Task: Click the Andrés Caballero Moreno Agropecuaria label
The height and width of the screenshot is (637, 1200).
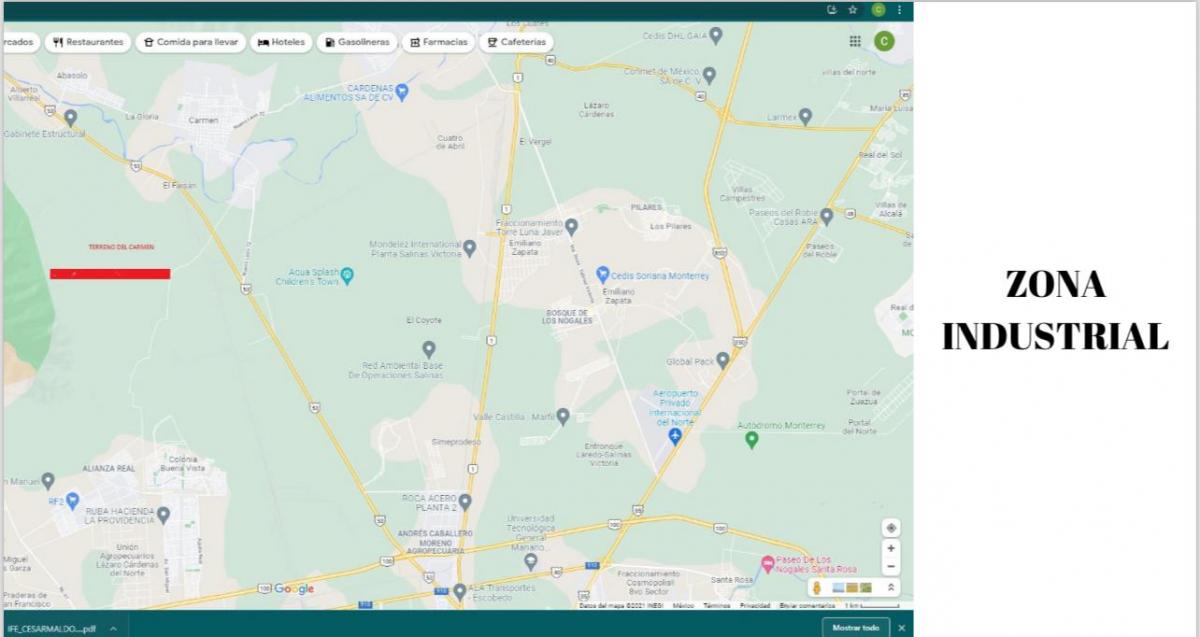Action: pos(434,542)
